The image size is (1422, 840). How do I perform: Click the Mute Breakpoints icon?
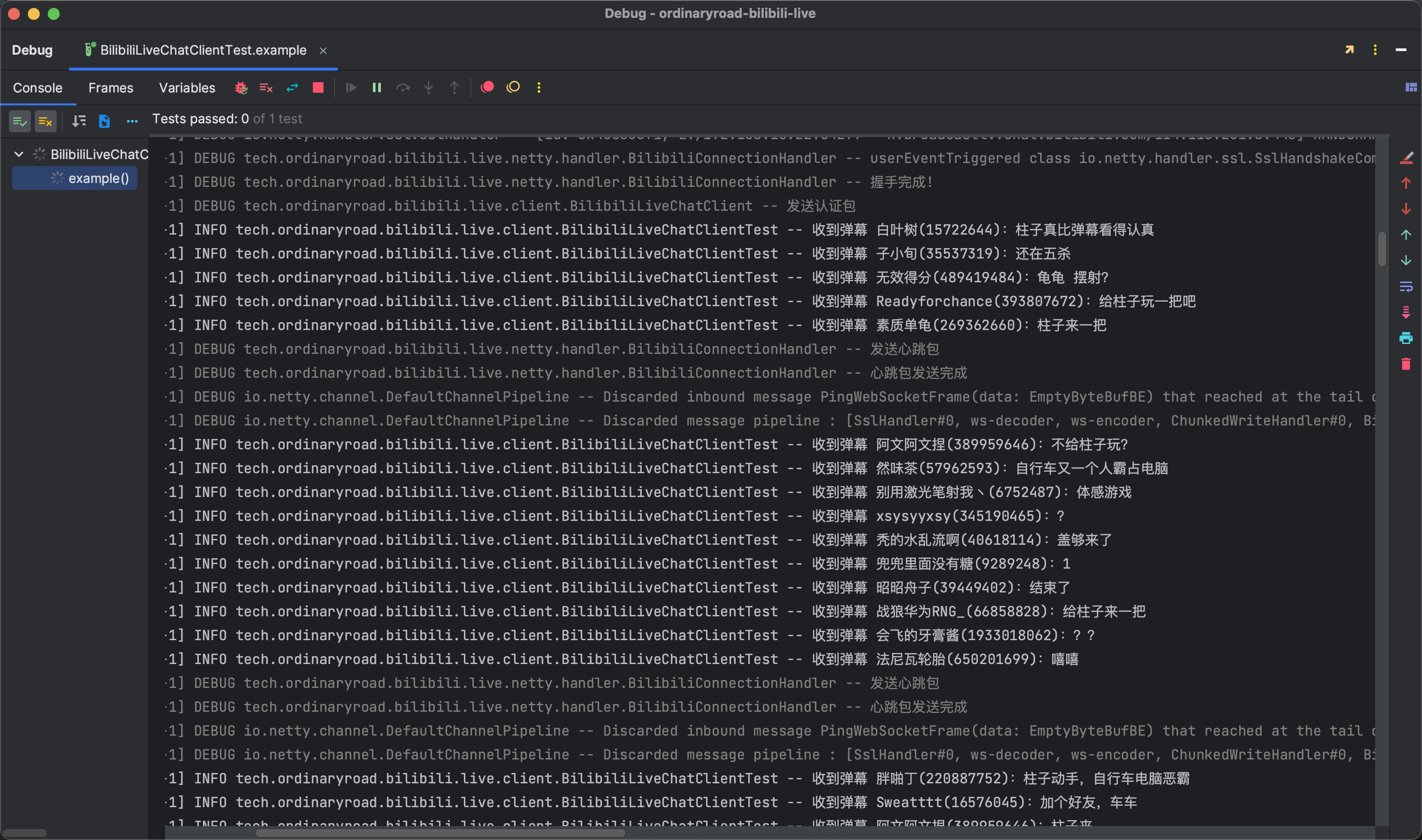[514, 87]
